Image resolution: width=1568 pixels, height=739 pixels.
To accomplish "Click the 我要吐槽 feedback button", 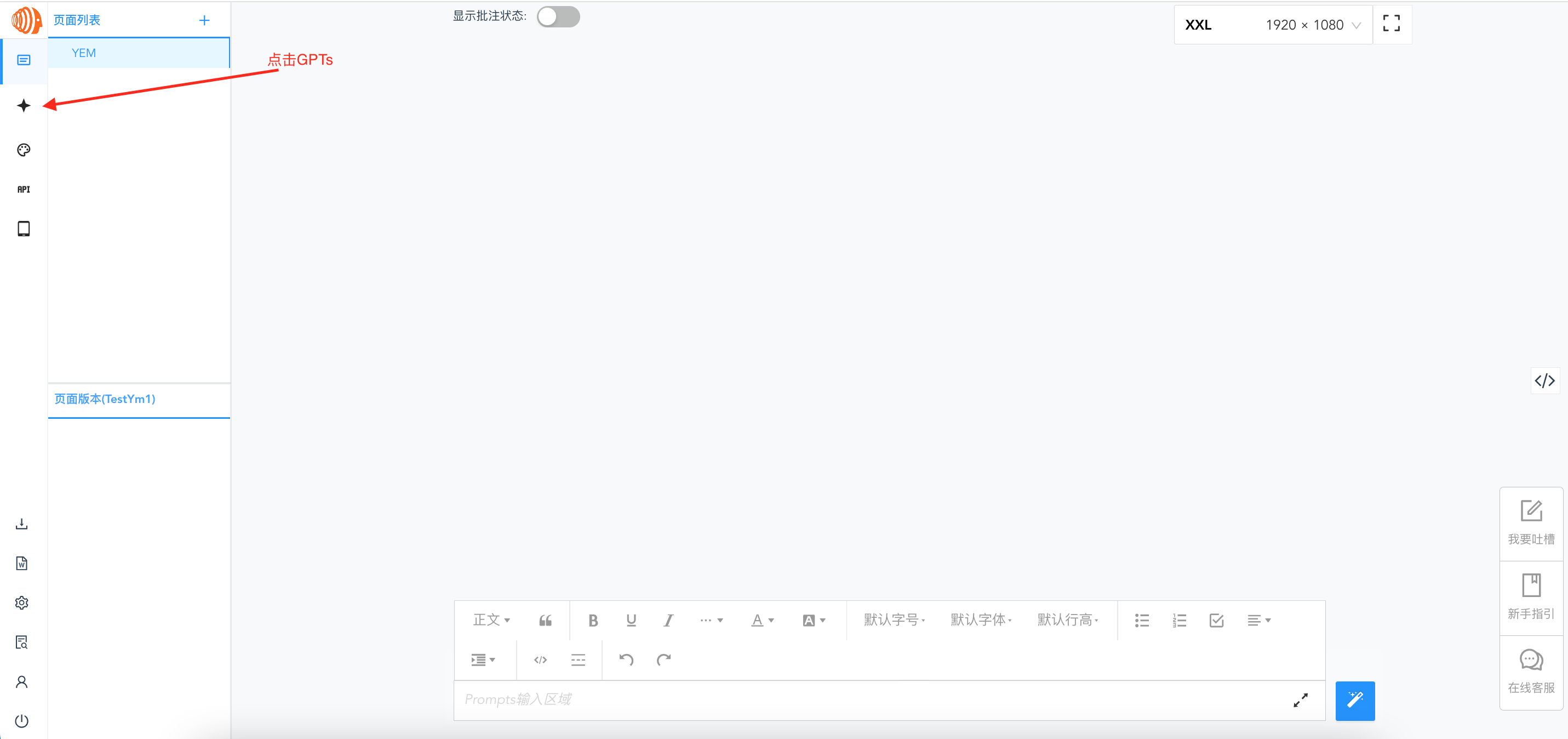I will click(1531, 521).
